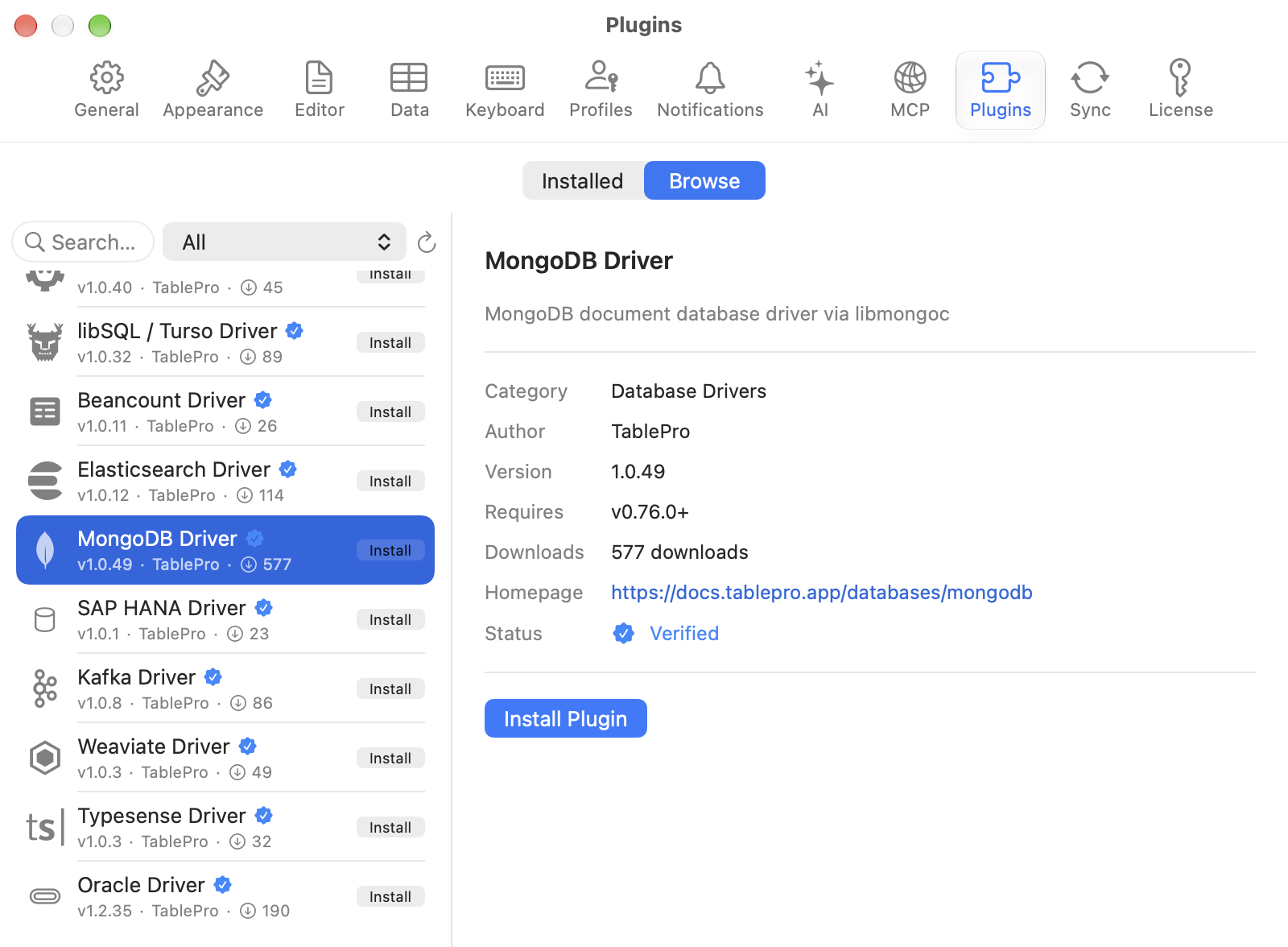This screenshot has height=947, width=1288.
Task: Click the Verified status label
Action: tap(684, 634)
